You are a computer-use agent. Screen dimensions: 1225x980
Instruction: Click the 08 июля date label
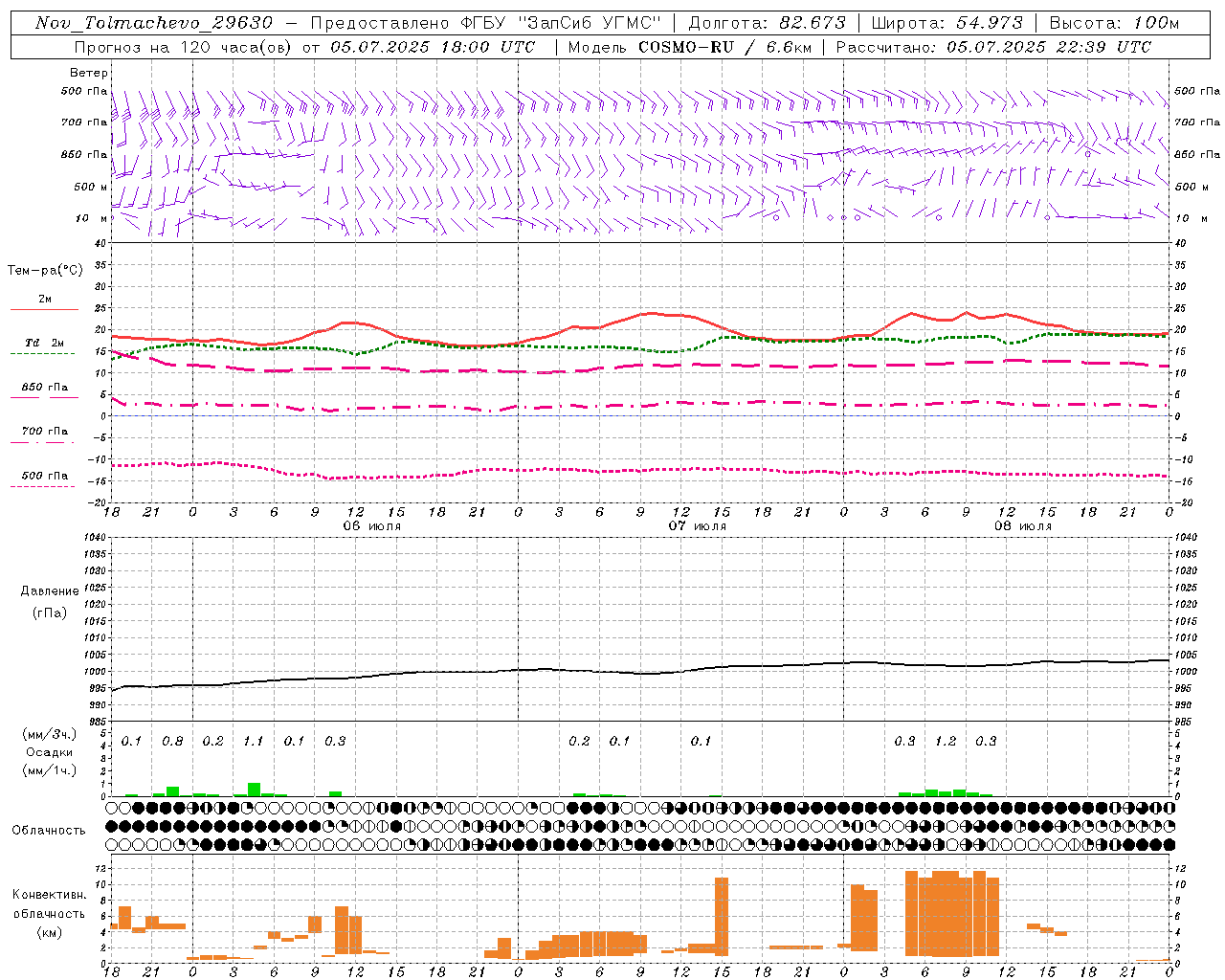[x=1023, y=525]
